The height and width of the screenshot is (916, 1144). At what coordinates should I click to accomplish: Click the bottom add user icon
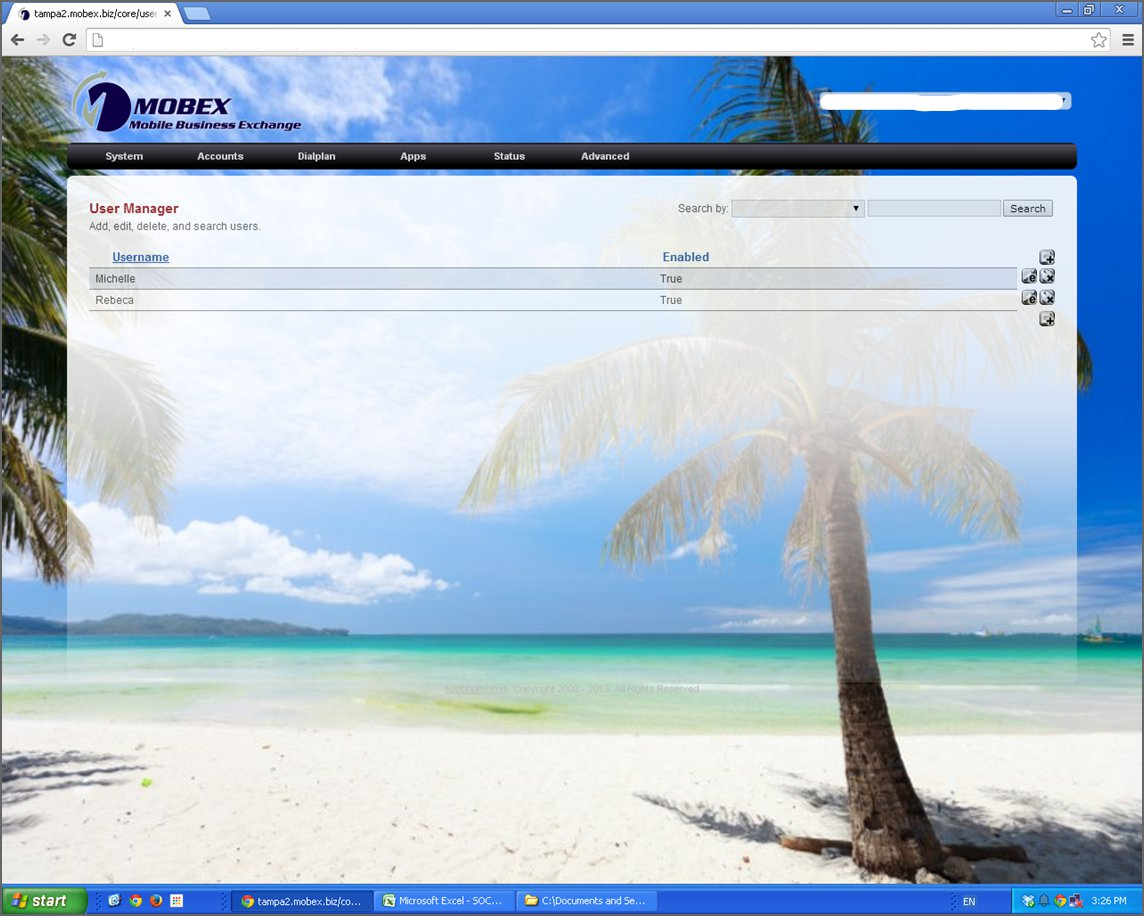pyautogui.click(x=1046, y=318)
